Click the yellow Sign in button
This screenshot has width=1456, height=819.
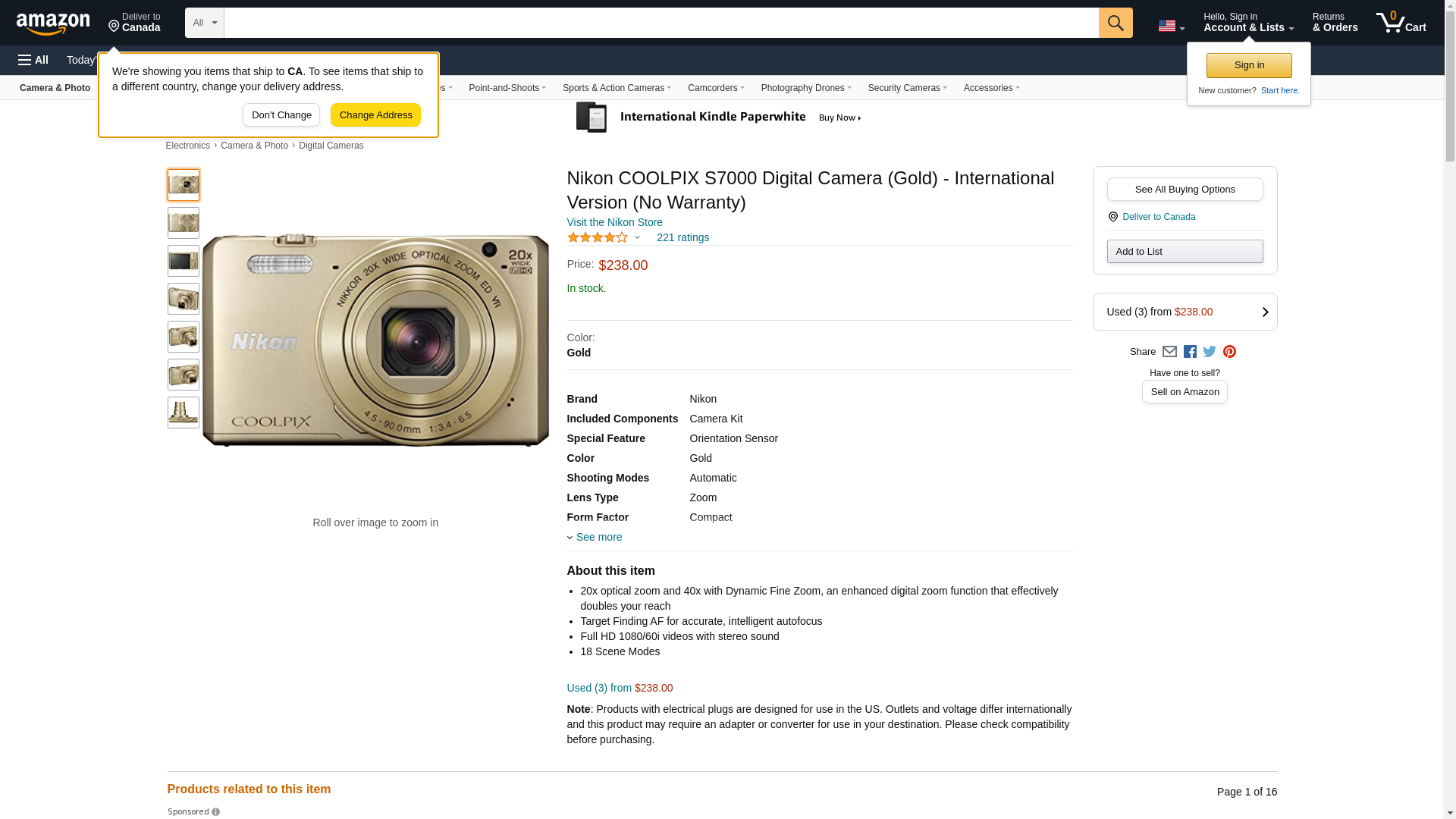pyautogui.click(x=1249, y=65)
